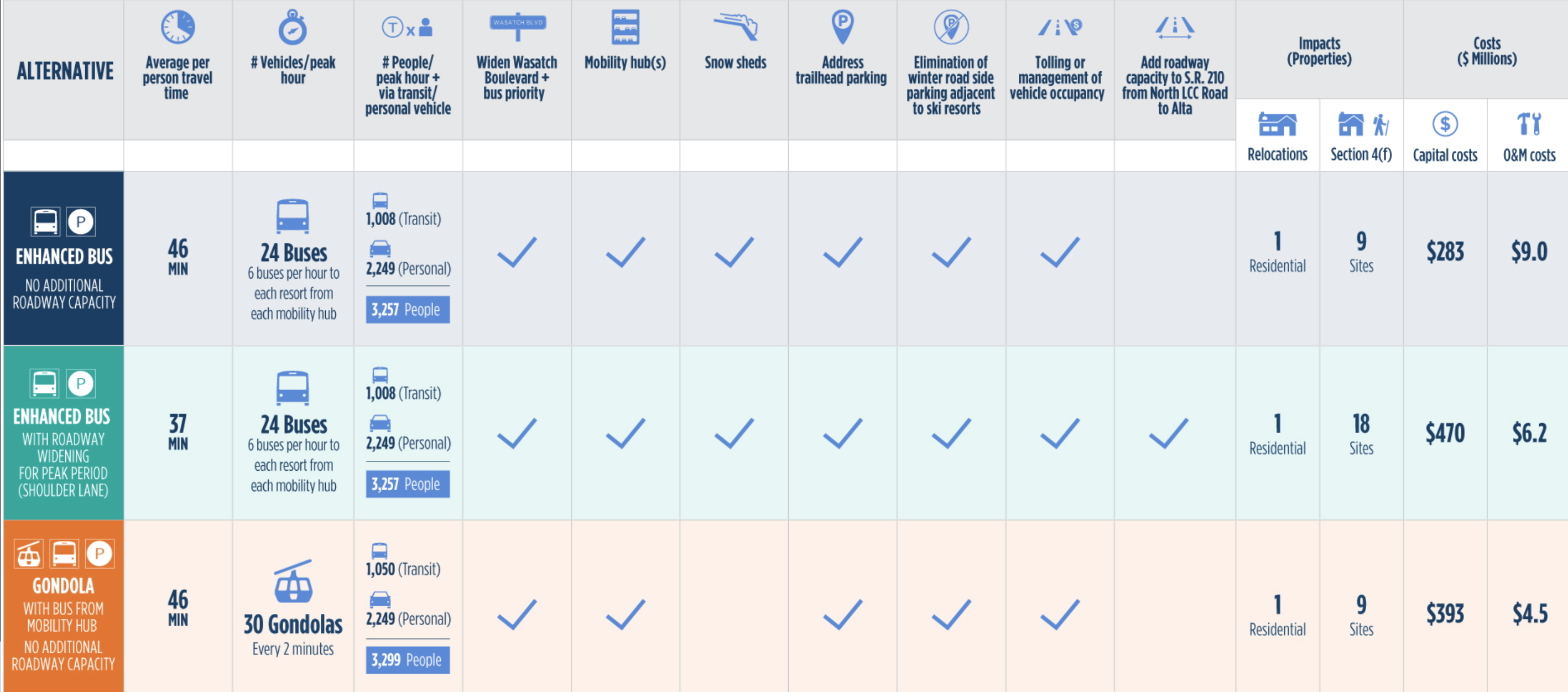Click the 3,299 People badge

tap(407, 660)
